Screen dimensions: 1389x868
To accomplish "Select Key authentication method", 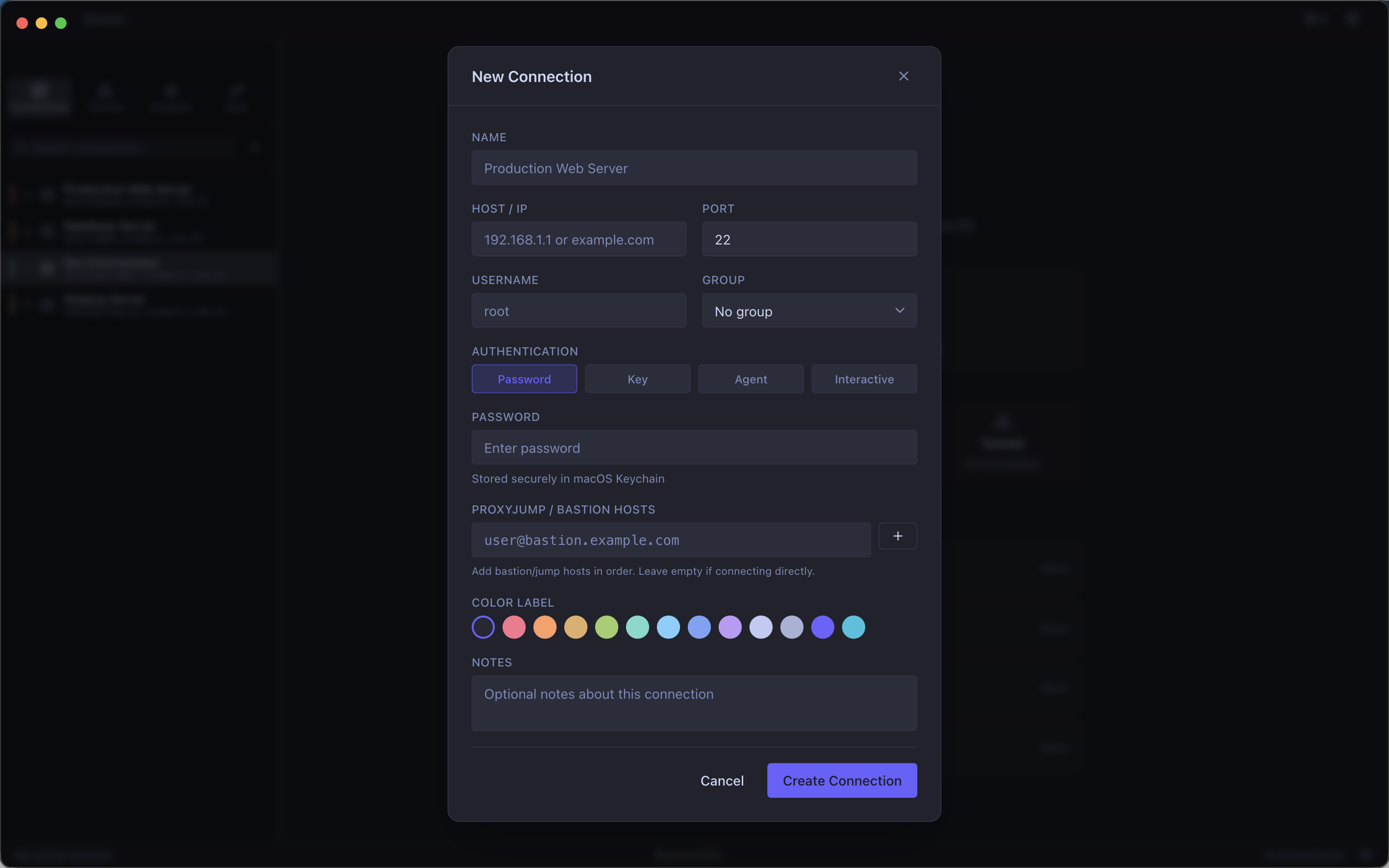I will coord(637,379).
